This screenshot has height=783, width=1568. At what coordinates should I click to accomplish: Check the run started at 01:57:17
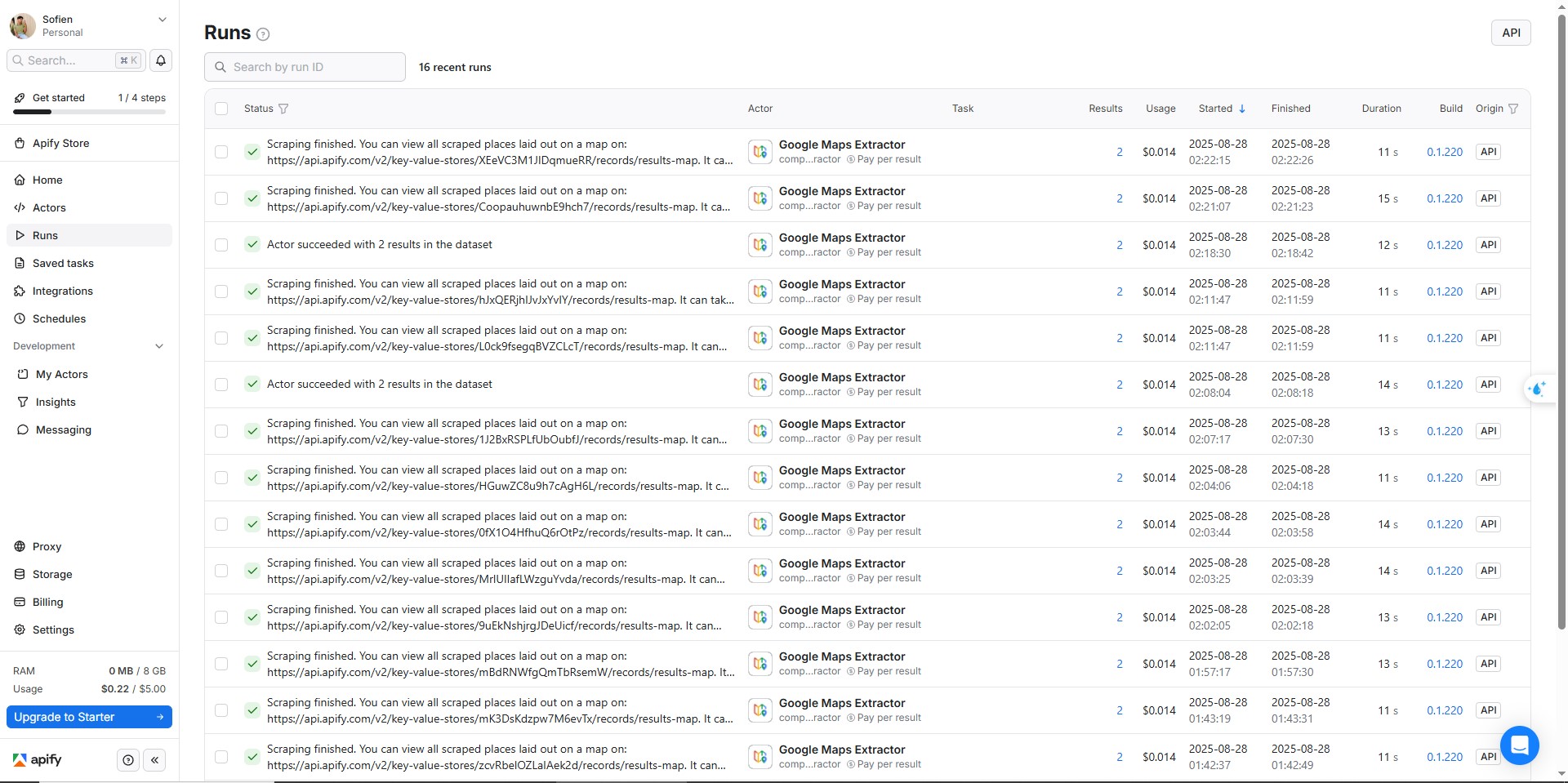click(221, 664)
